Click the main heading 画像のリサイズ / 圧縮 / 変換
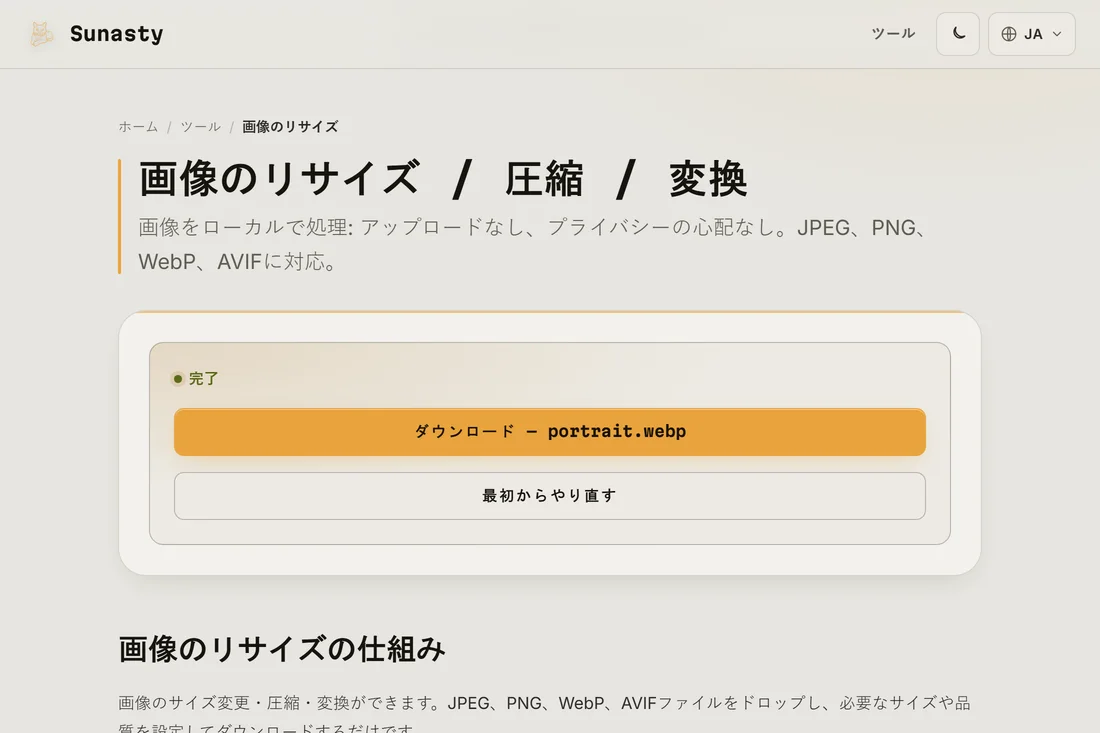This screenshot has width=1100, height=733. pyautogui.click(x=443, y=179)
